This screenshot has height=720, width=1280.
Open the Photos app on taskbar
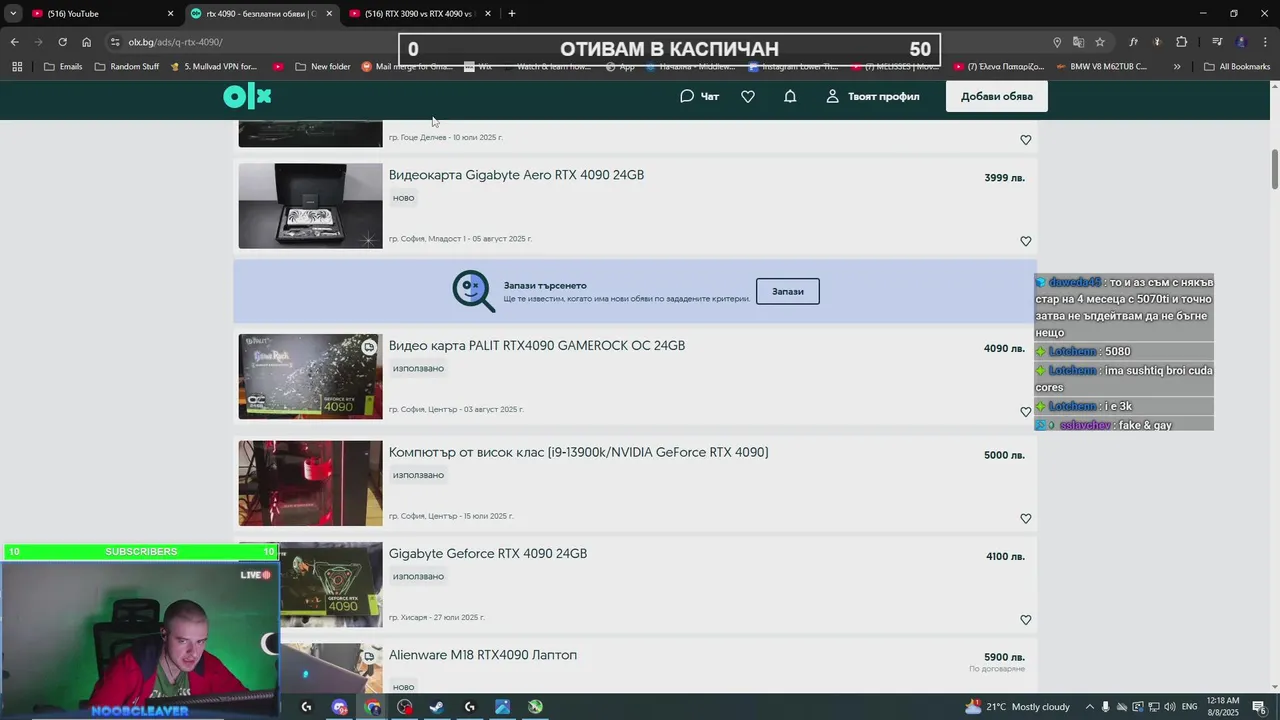(502, 707)
